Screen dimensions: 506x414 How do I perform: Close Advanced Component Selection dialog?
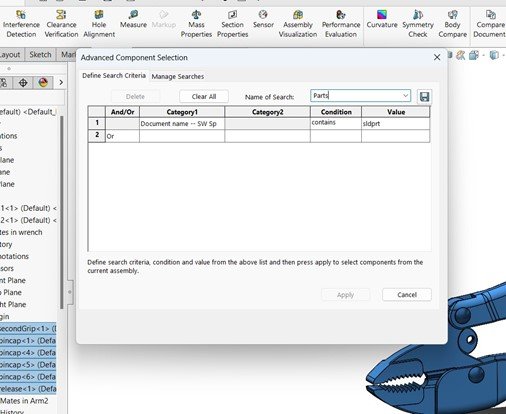tap(437, 57)
